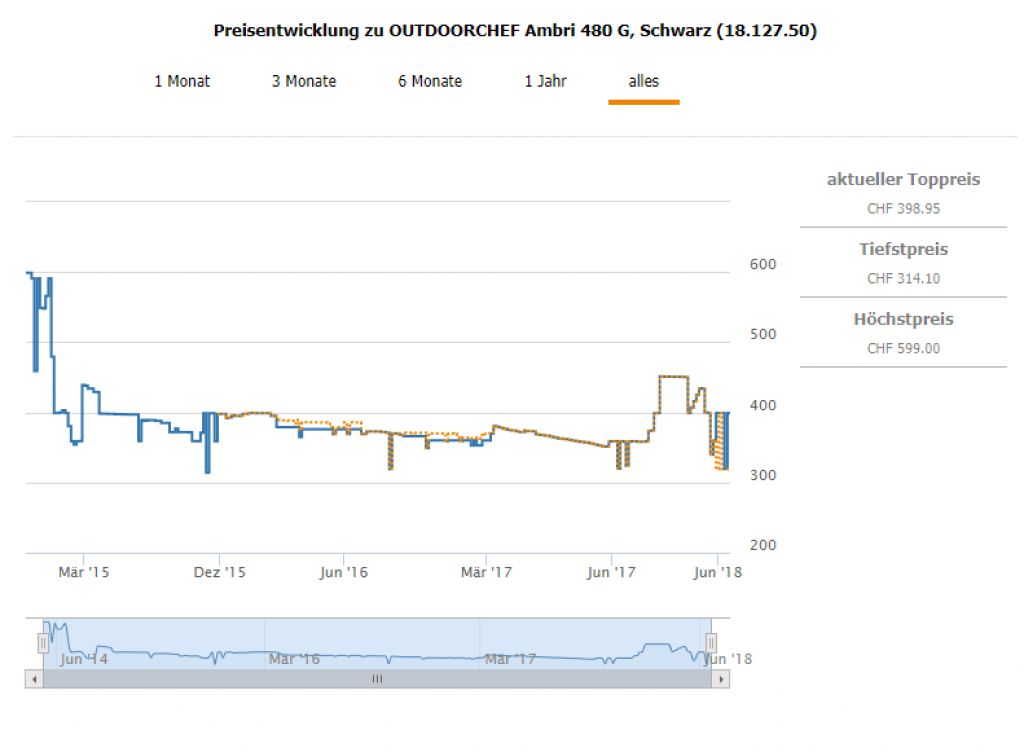This screenshot has height=752, width=1024.
Task: Show the 6 Monate price range
Action: 430,82
